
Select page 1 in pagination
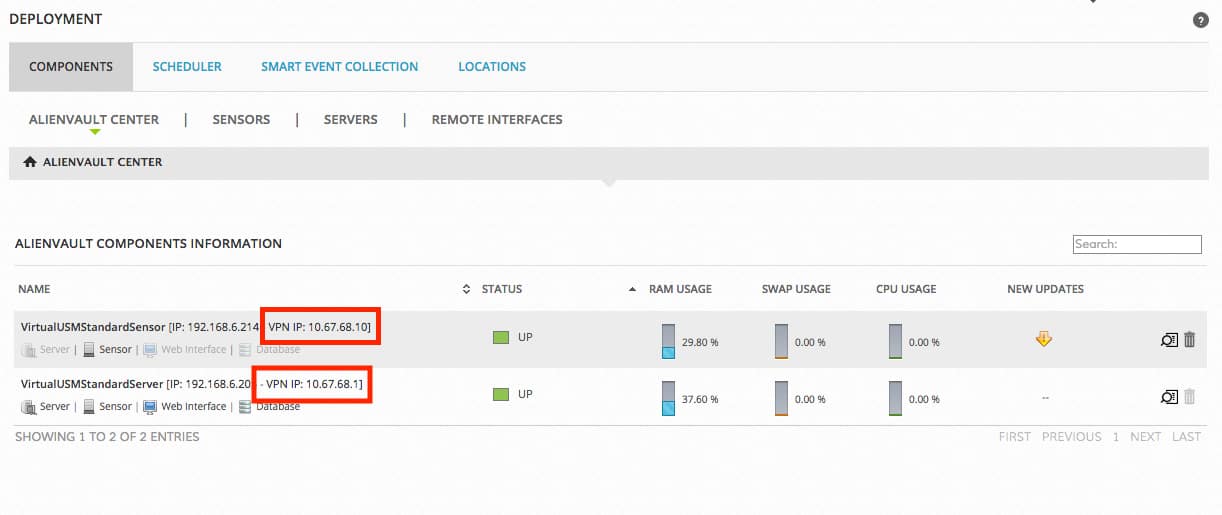pos(1116,437)
